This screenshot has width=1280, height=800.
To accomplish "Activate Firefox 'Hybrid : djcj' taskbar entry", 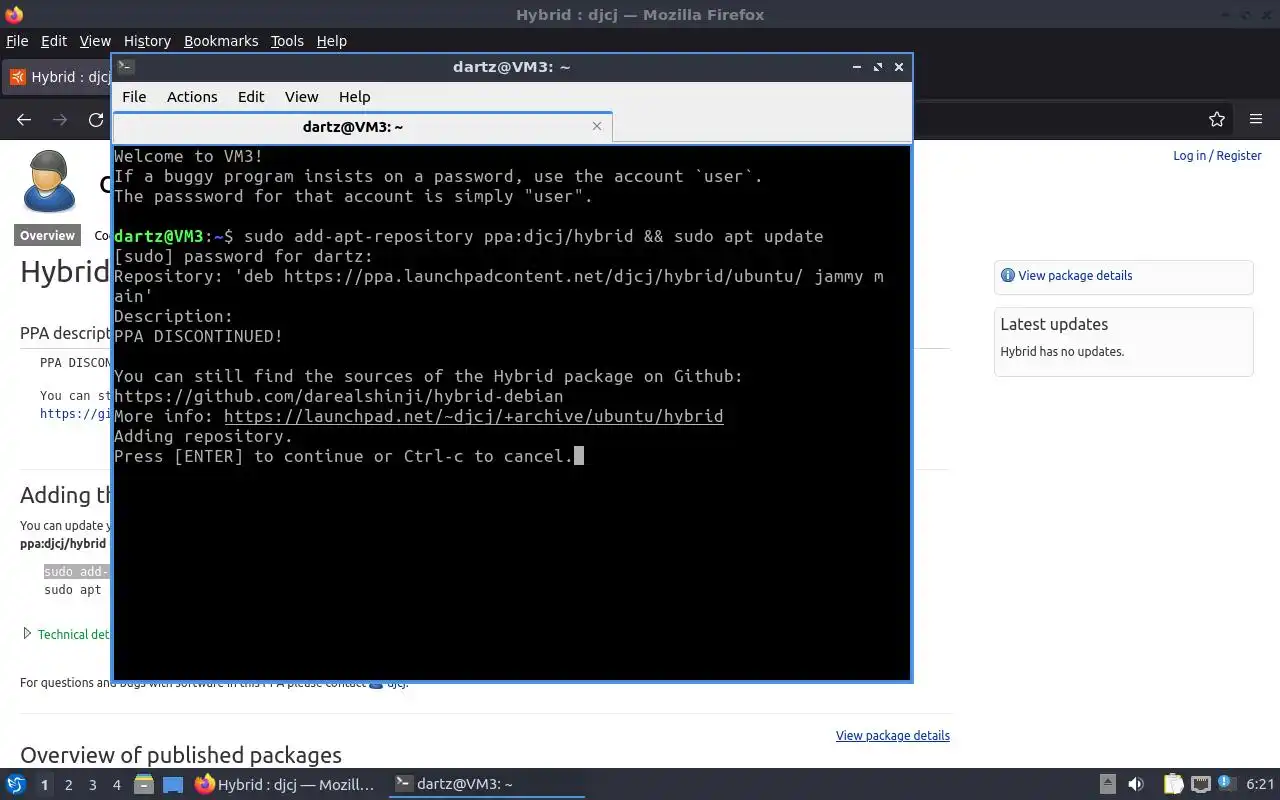I will point(286,785).
